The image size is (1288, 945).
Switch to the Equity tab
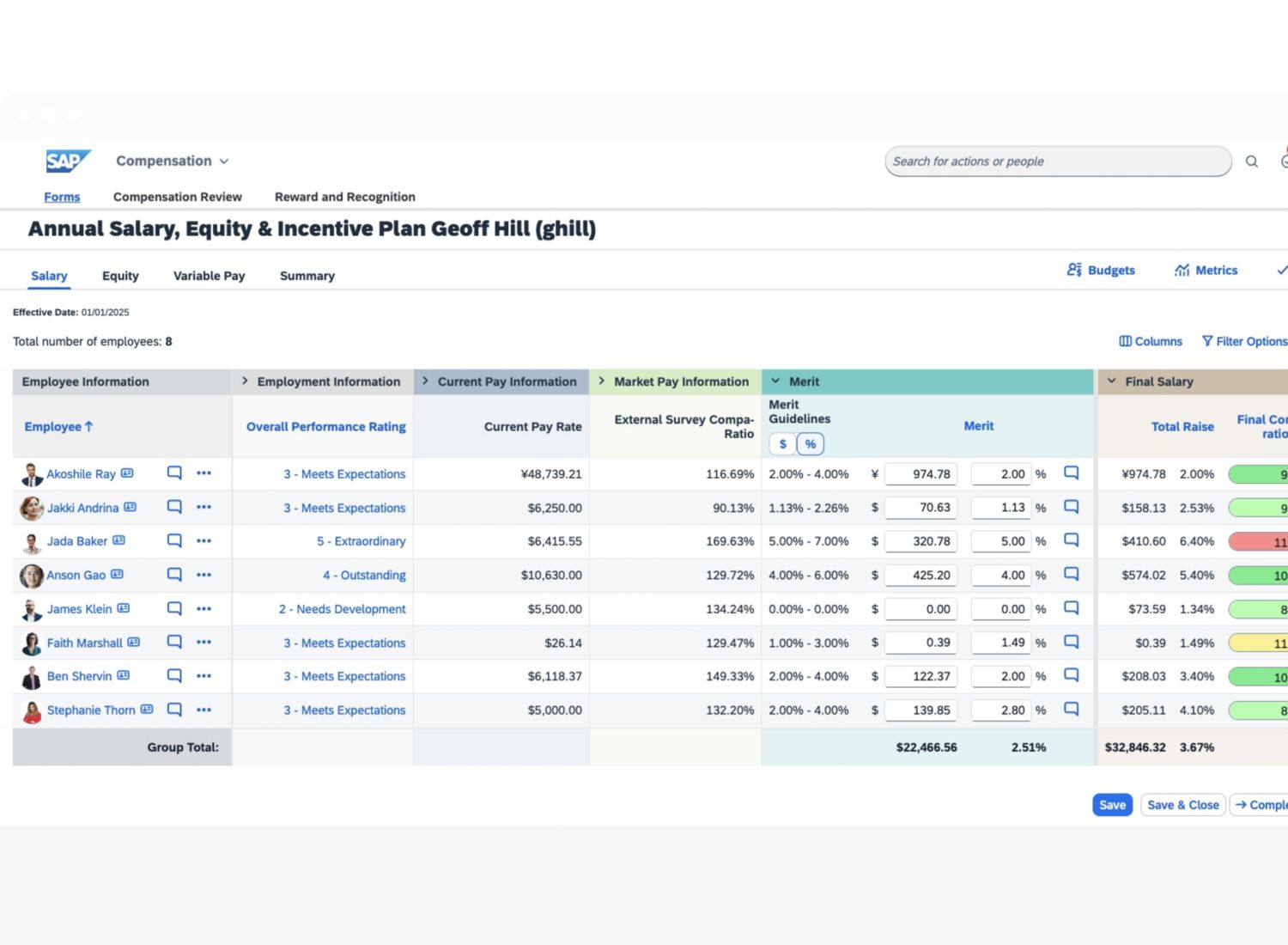(120, 276)
